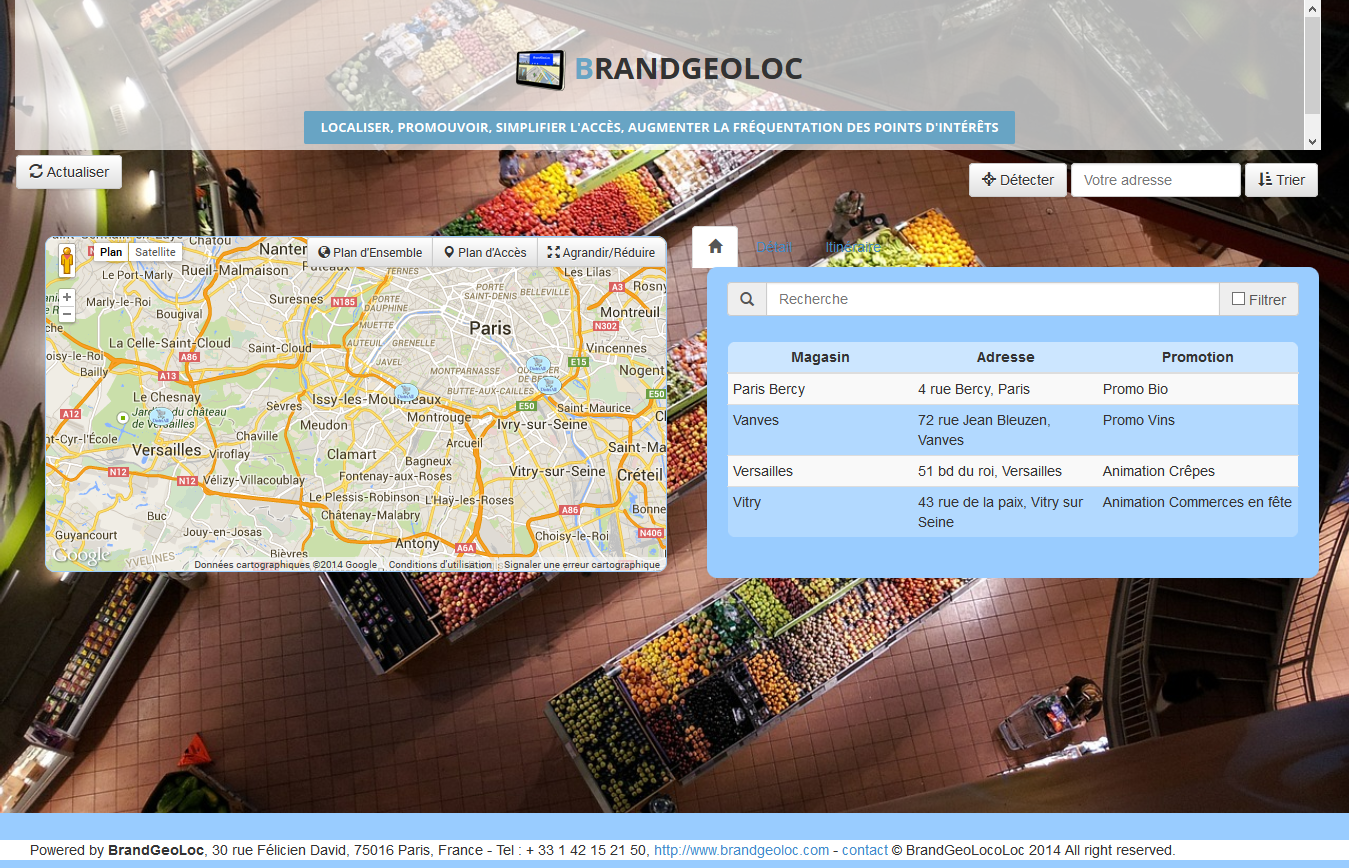The image size is (1349, 868).
Task: Click the Adresse column header
Action: (1005, 357)
